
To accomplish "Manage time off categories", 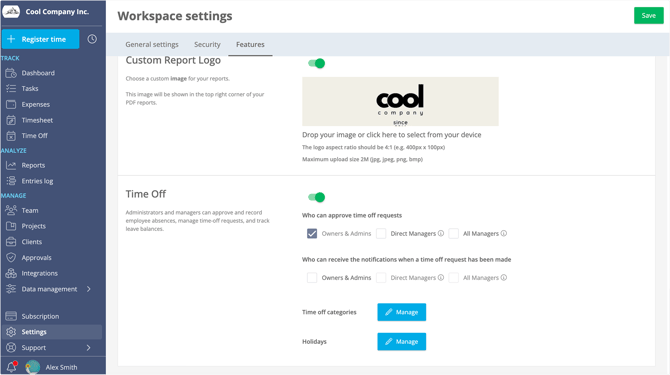I will click(401, 312).
